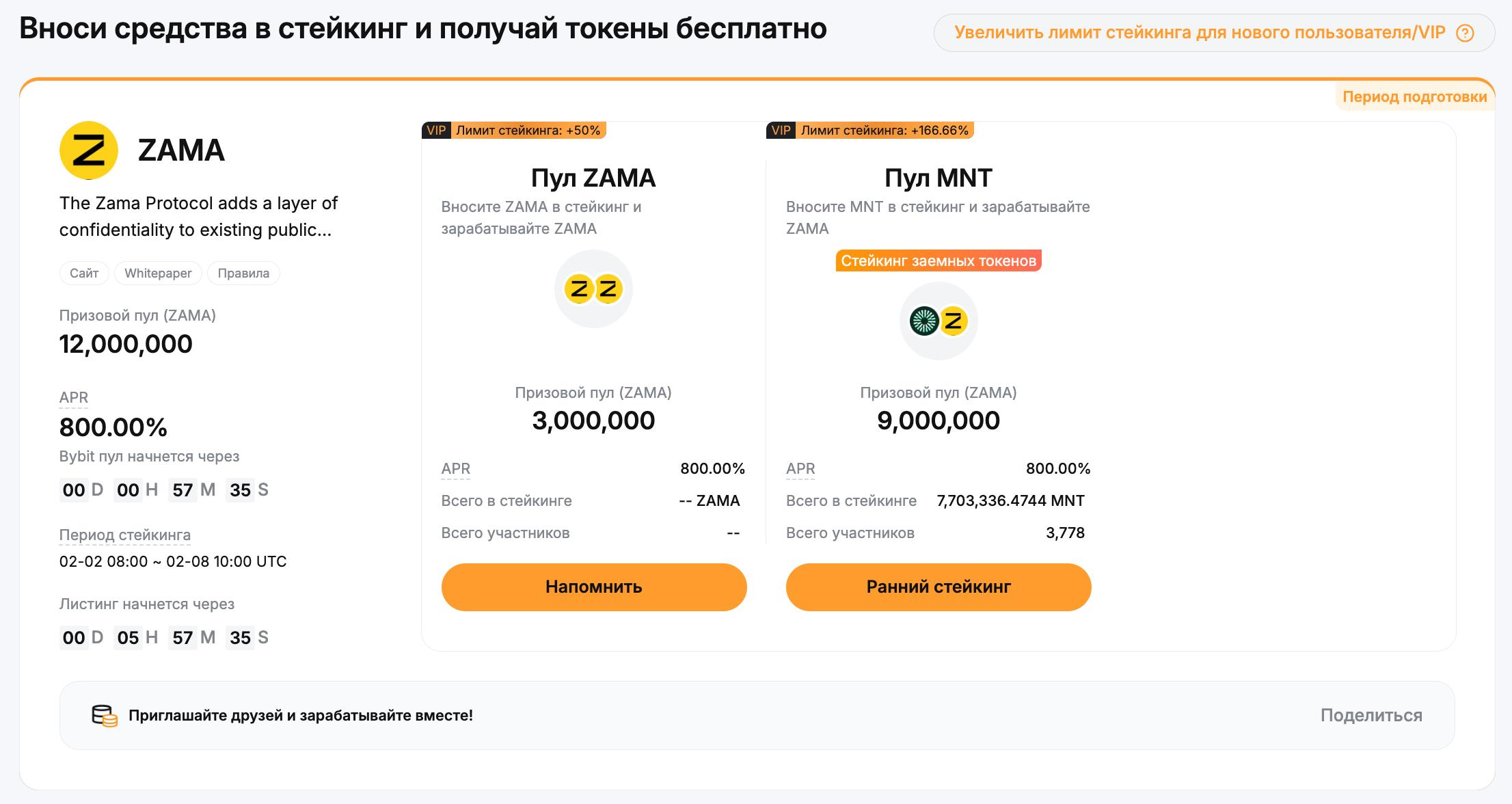Image resolution: width=1512 pixels, height=804 pixels.
Task: Click the 'Стейкинг заемных токенов' badge
Action: (x=937, y=260)
